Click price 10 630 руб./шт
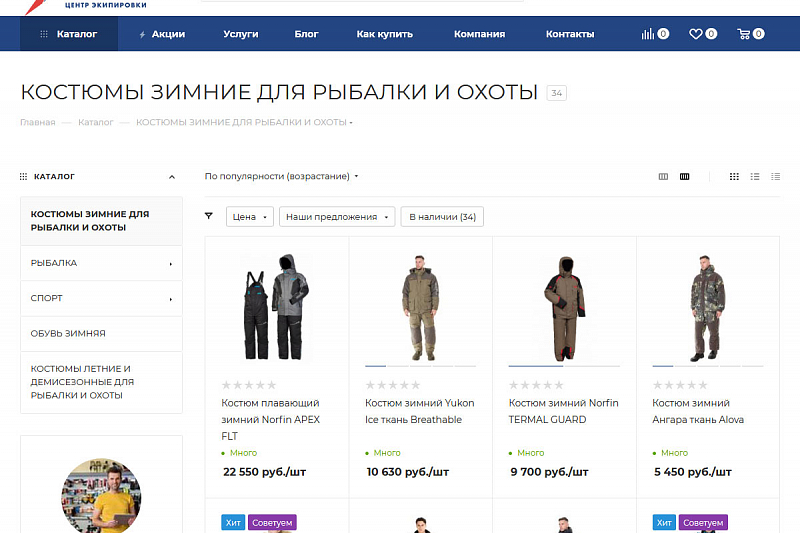Screen dimensions: 800x533 408,472
